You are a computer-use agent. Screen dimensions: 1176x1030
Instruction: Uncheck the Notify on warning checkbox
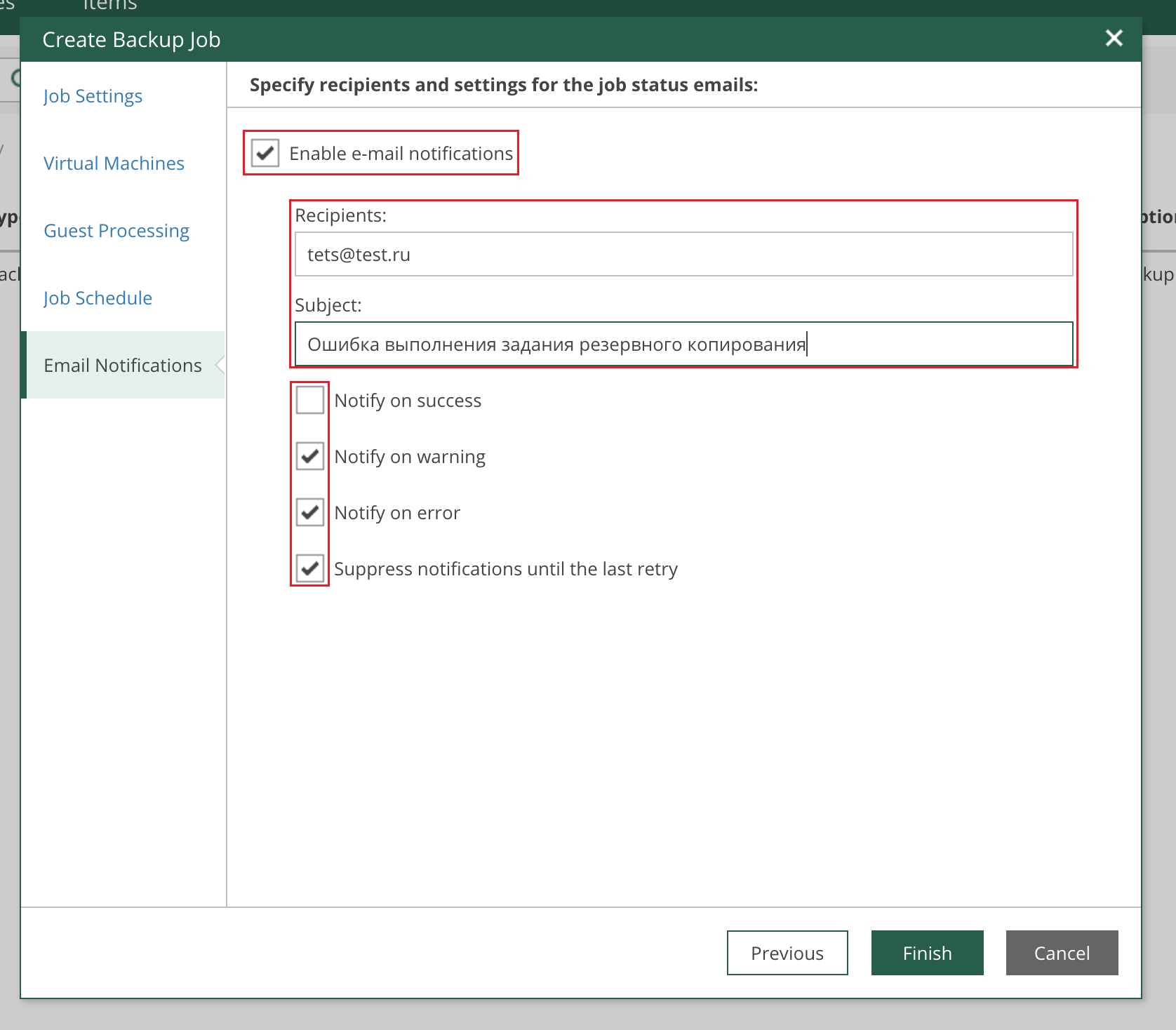(x=309, y=456)
